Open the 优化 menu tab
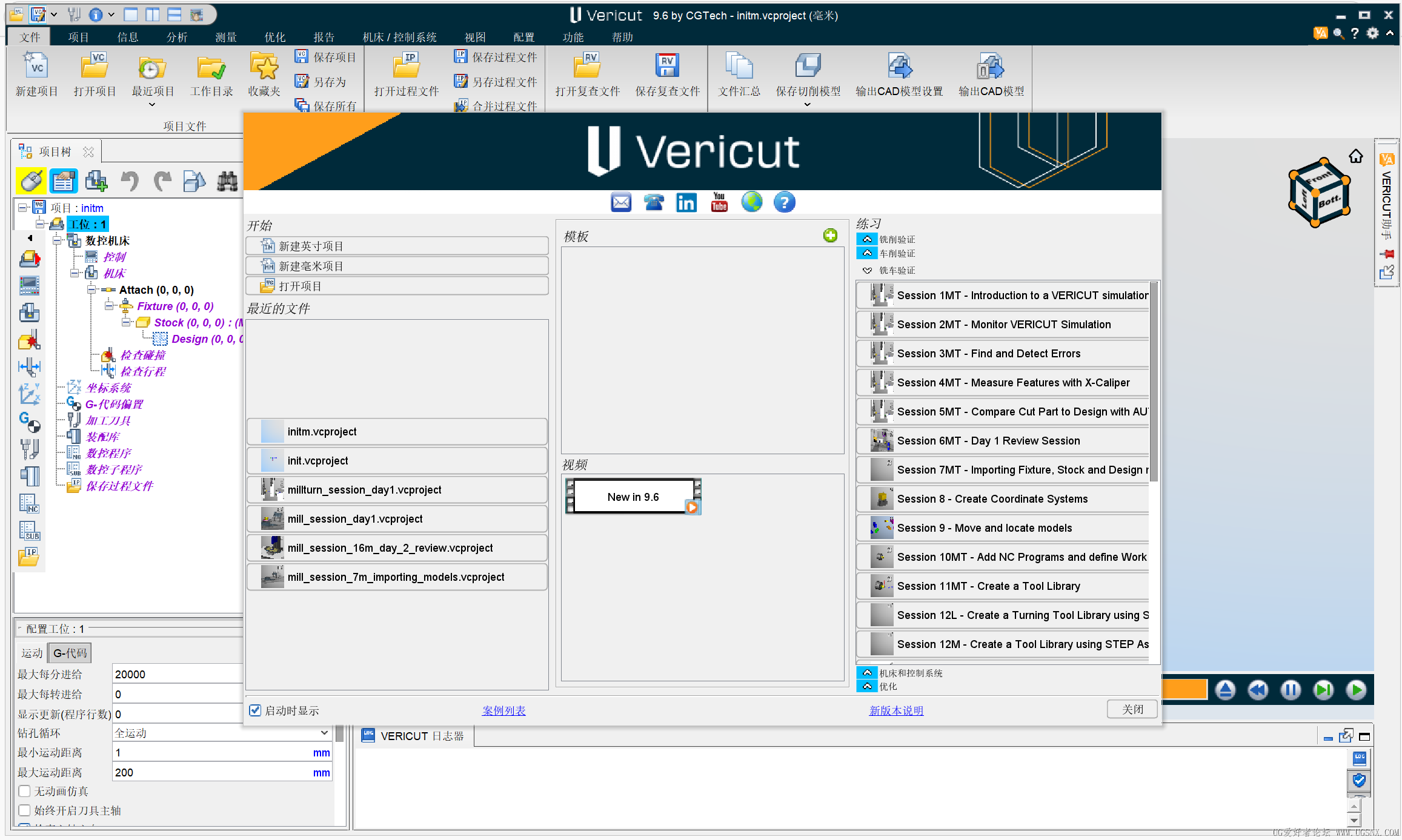The height and width of the screenshot is (840, 1402). [274, 37]
